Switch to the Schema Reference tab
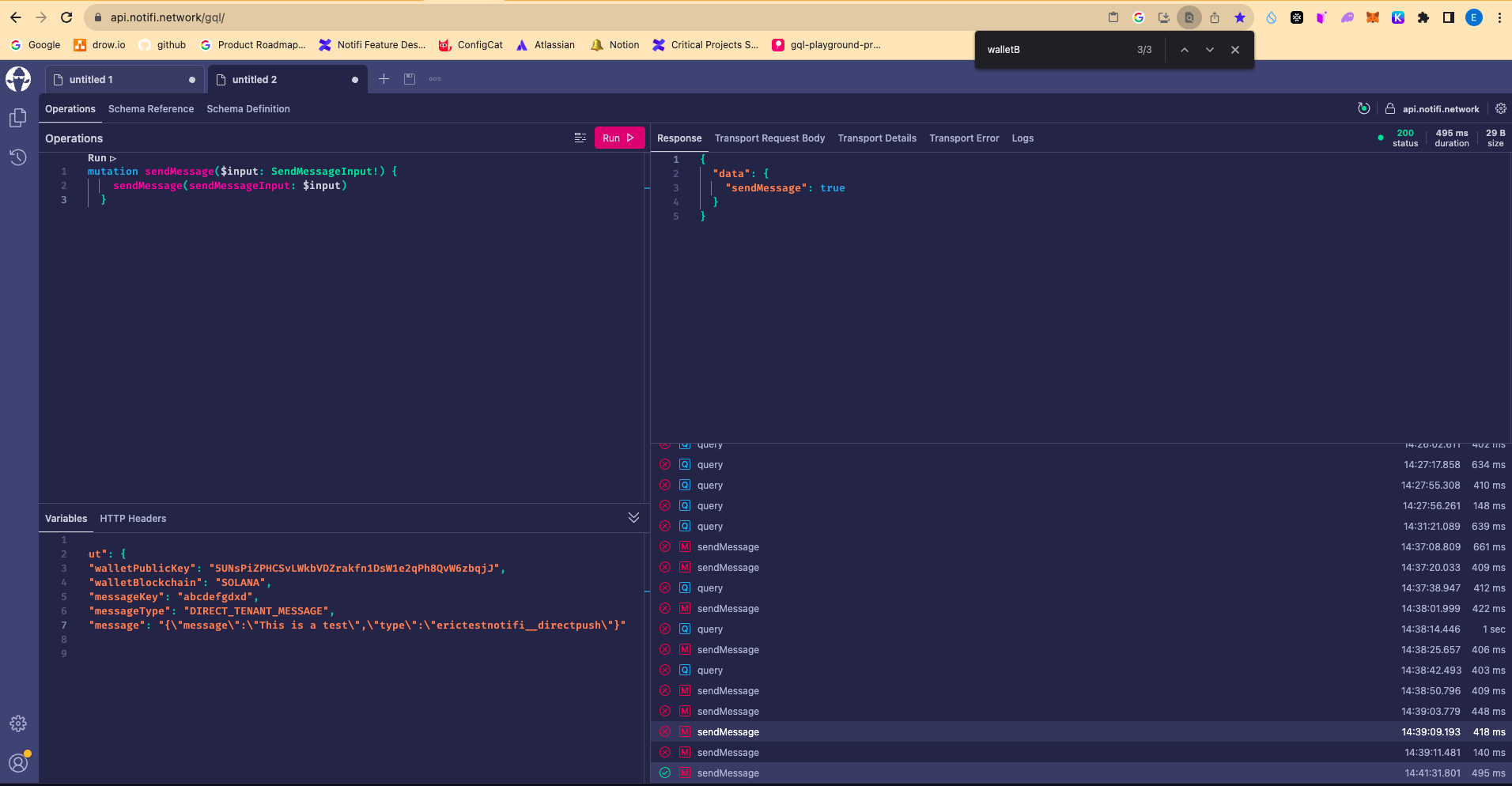This screenshot has width=1512, height=786. coord(151,109)
